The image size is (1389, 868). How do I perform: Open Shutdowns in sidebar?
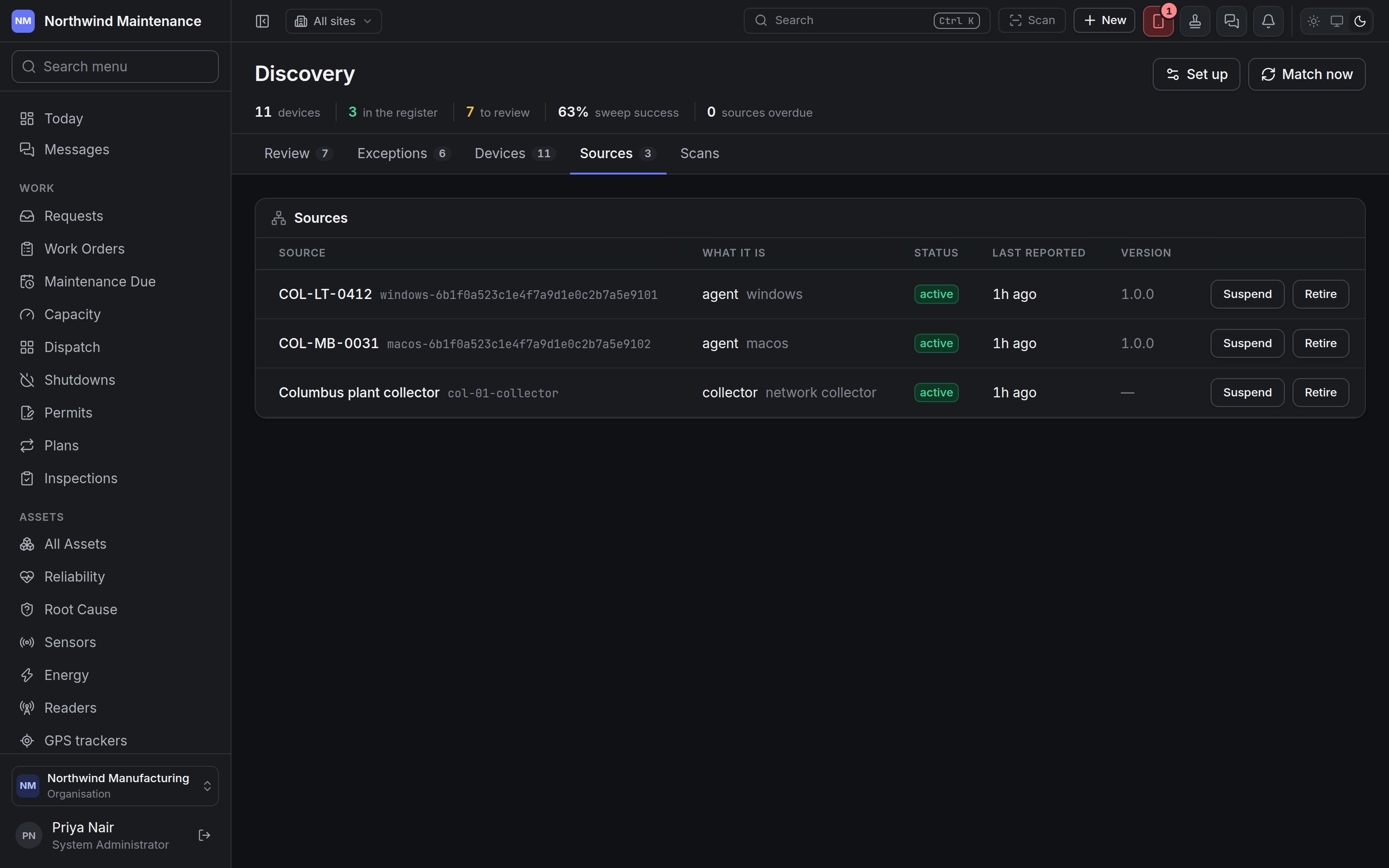coord(115,380)
